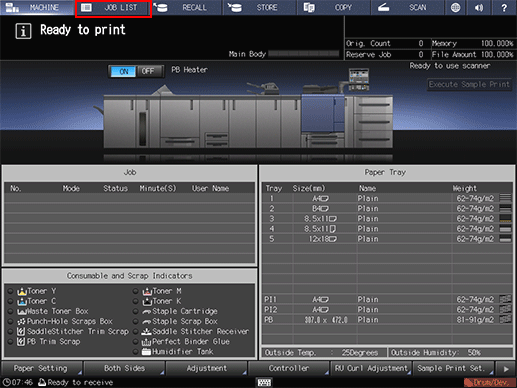Click Execute Sample Print button
The width and height of the screenshot is (517, 388).
click(x=469, y=84)
